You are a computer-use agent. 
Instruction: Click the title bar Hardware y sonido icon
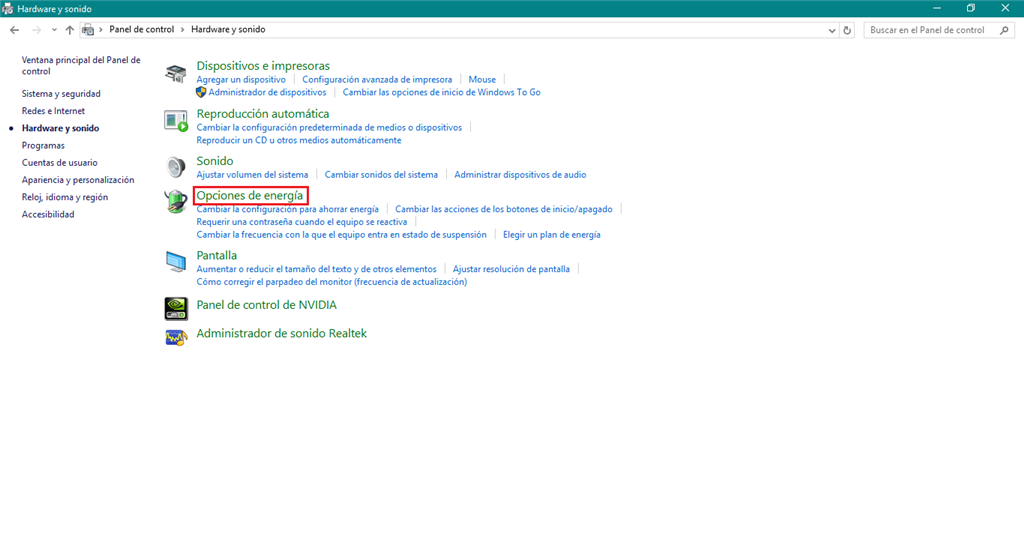8,8
